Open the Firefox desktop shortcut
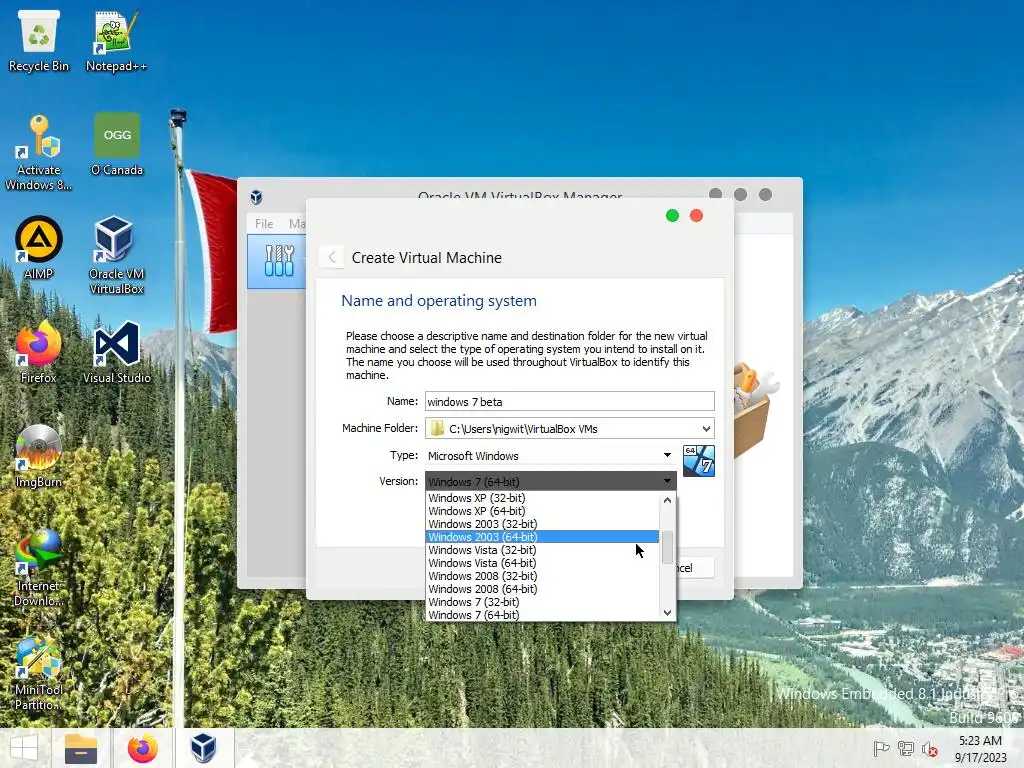The width and height of the screenshot is (1024, 768). (x=39, y=353)
